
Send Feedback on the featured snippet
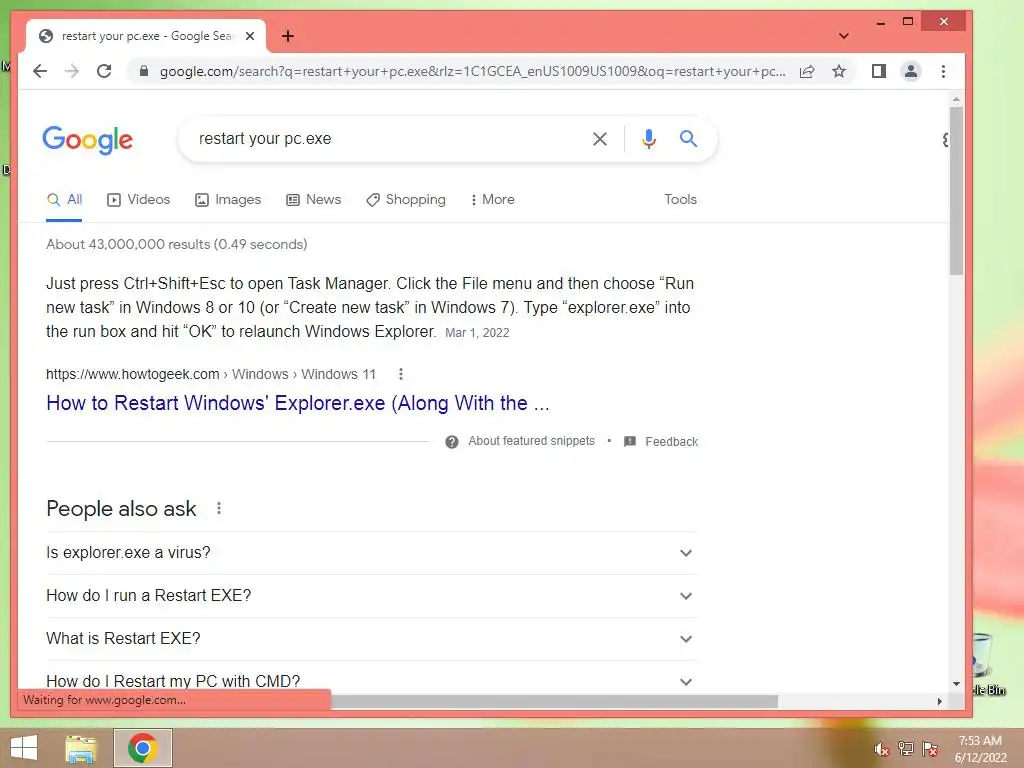click(661, 441)
